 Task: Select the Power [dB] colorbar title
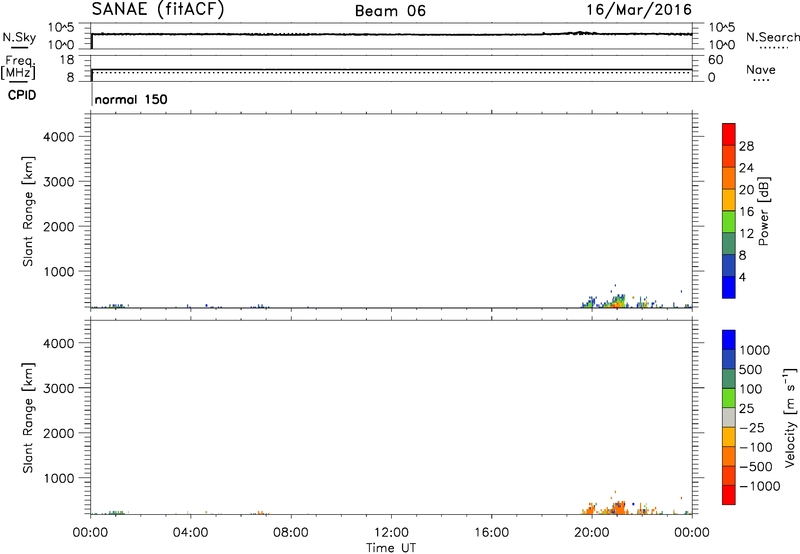(763, 211)
